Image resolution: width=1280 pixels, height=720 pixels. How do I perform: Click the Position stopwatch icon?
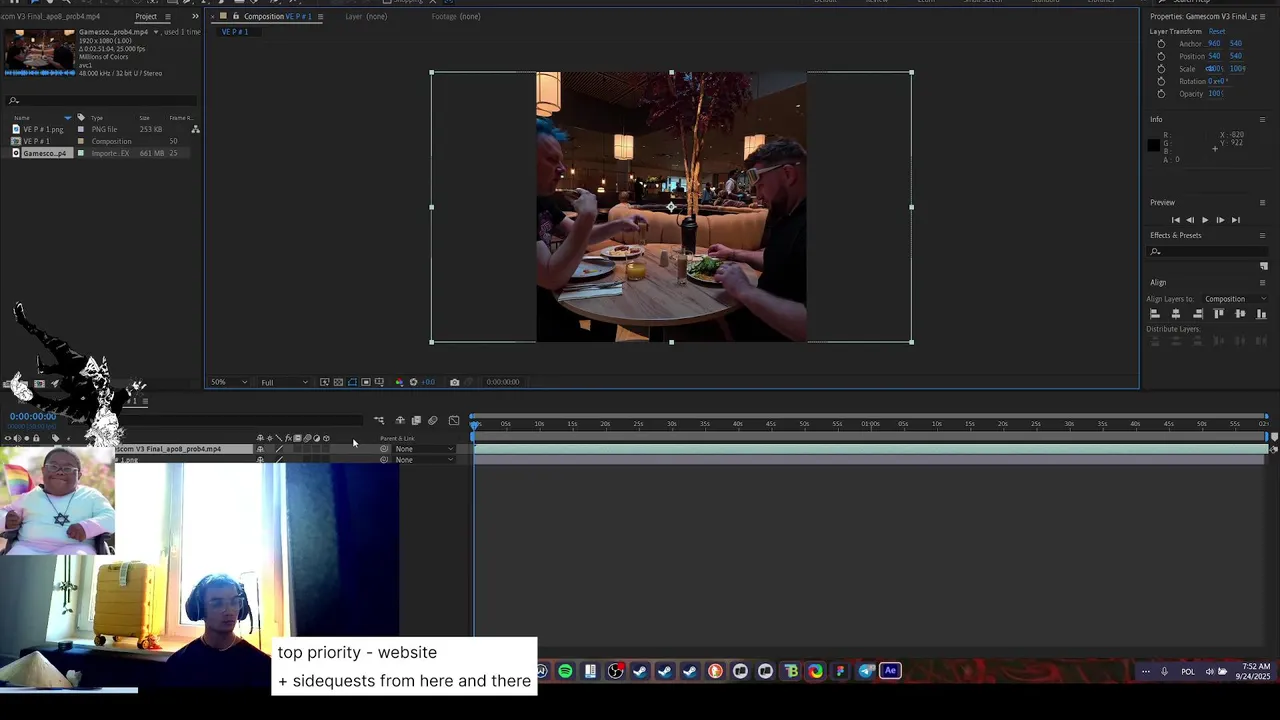click(x=1161, y=56)
